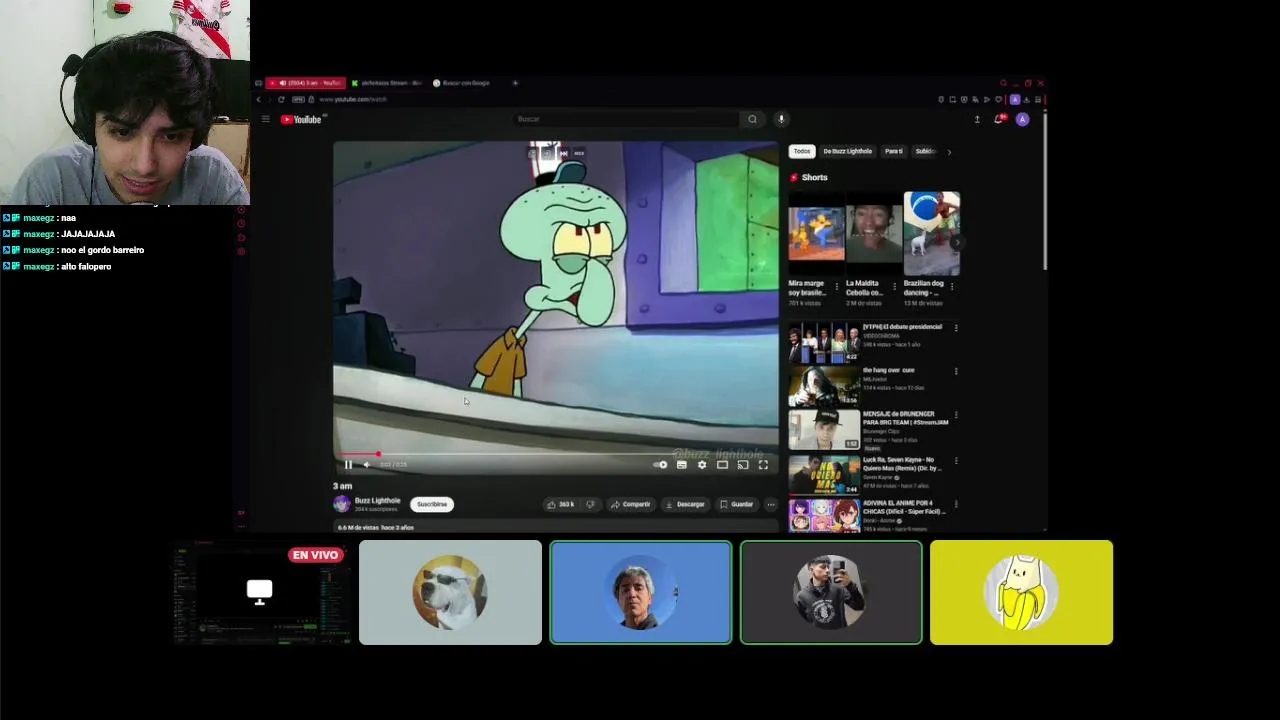Screen dimensions: 1280x720
Task: Click the EN VIVO screen share tile
Action: click(x=259, y=592)
